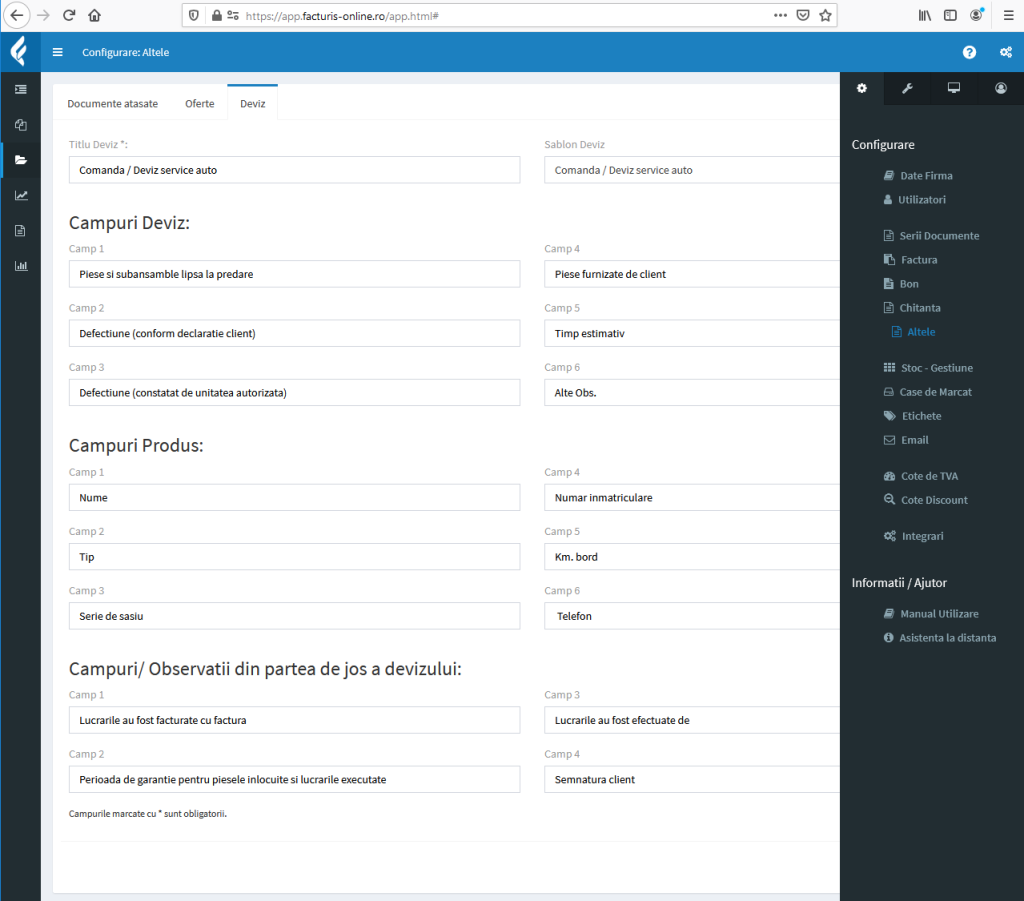Select the gear tab in right panel
1024x901 pixels.
tap(862, 88)
